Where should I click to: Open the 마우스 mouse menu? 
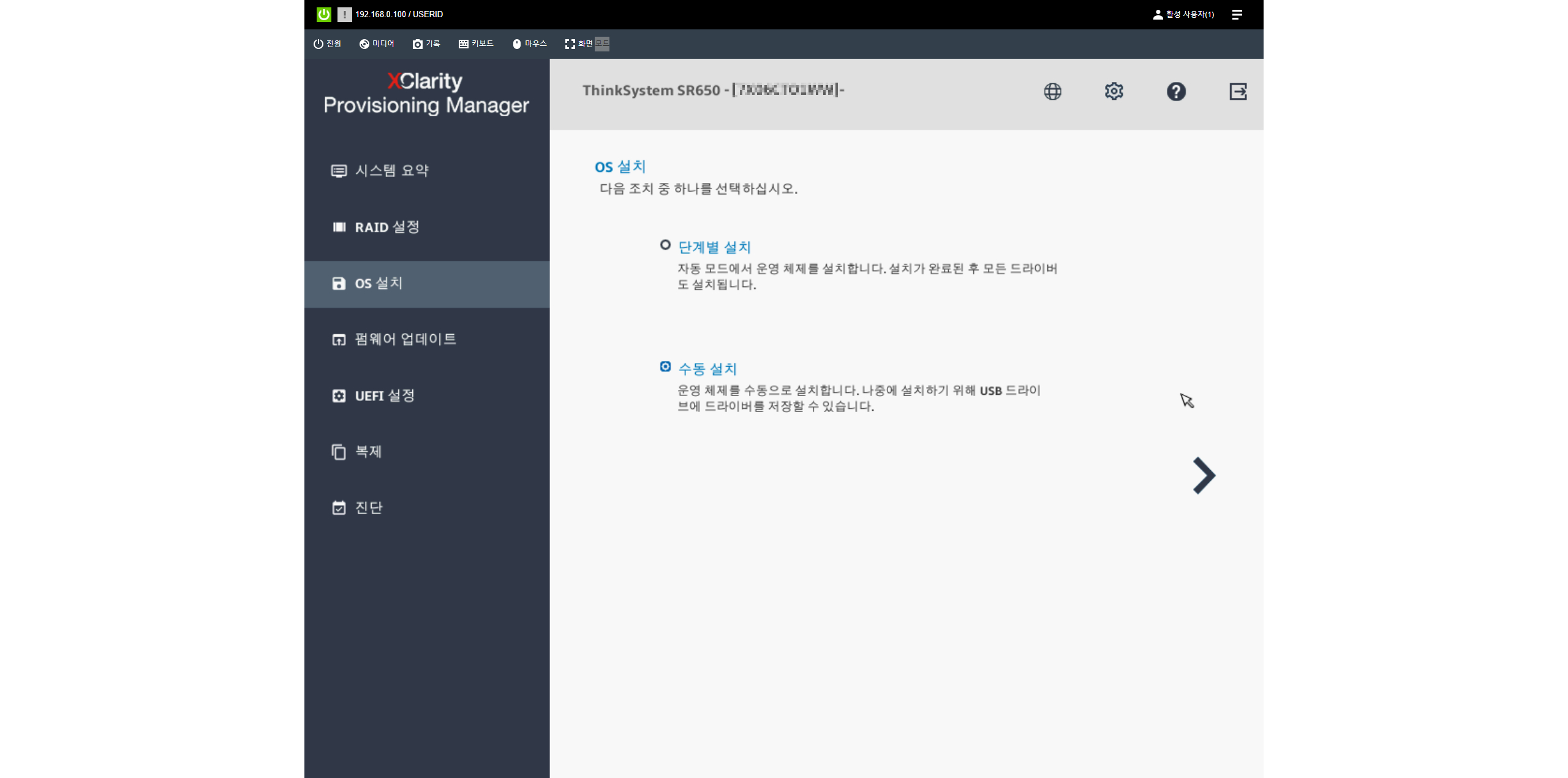pos(529,43)
